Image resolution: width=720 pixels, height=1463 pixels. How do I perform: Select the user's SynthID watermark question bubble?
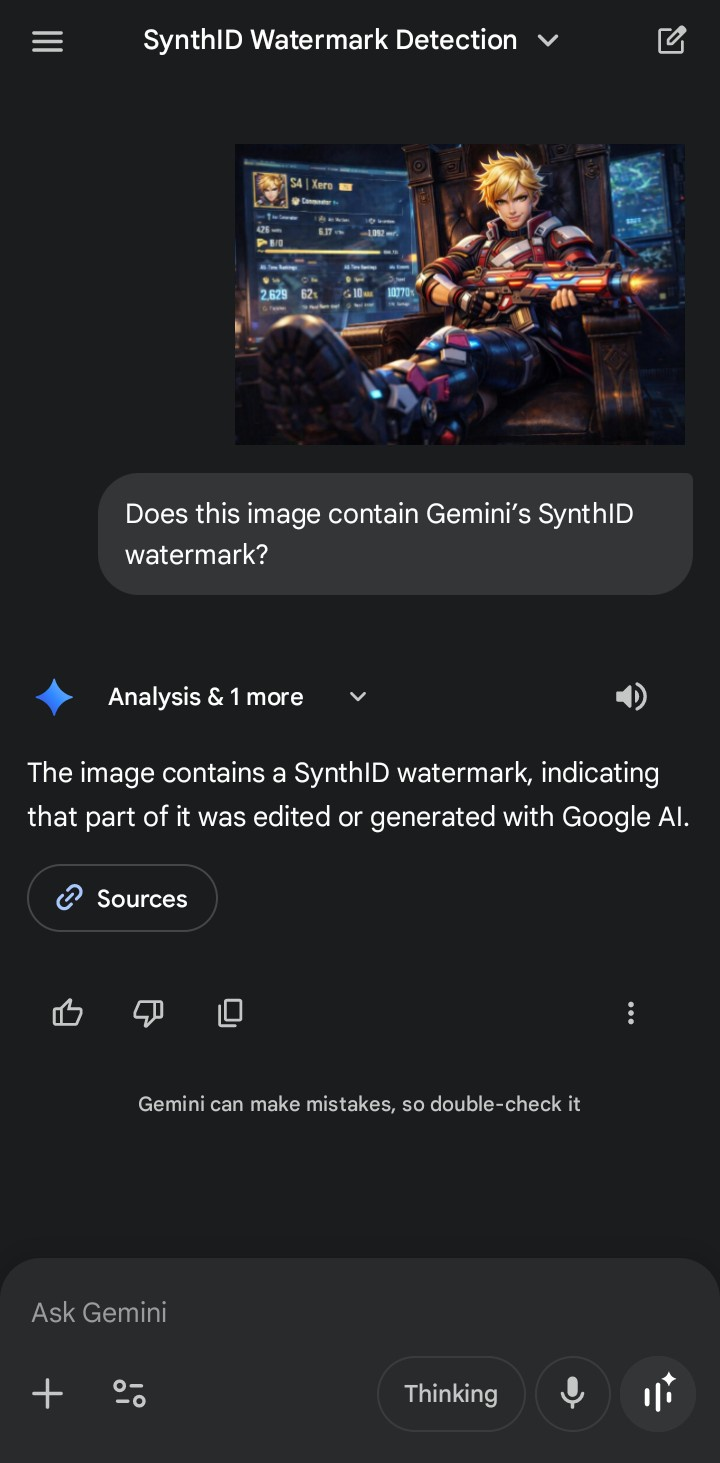(395, 534)
